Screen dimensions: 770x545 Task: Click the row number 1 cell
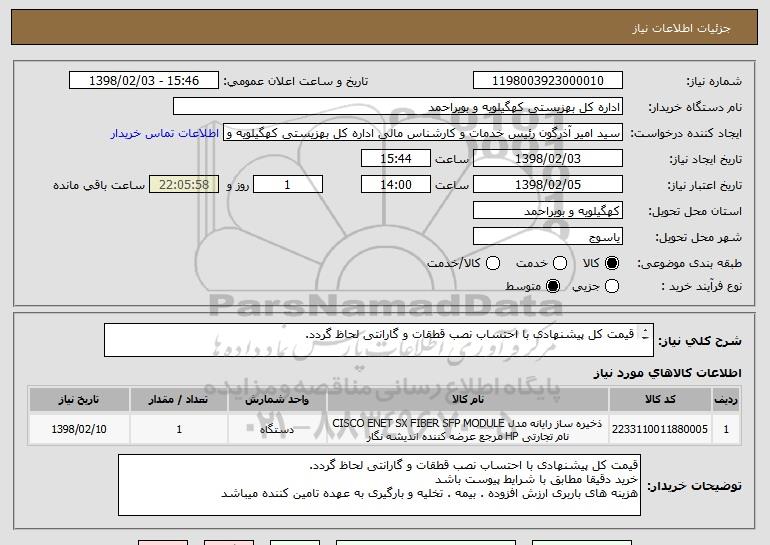tap(726, 429)
